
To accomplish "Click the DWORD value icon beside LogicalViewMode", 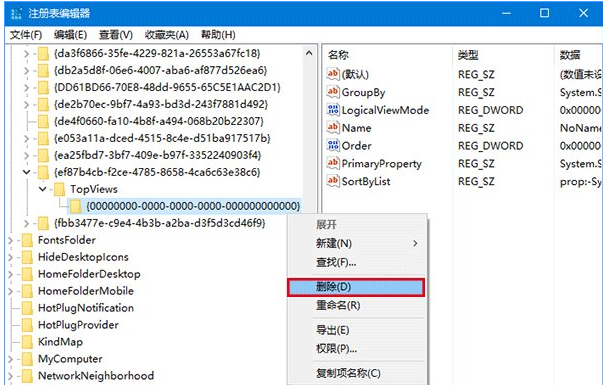I will [333, 110].
